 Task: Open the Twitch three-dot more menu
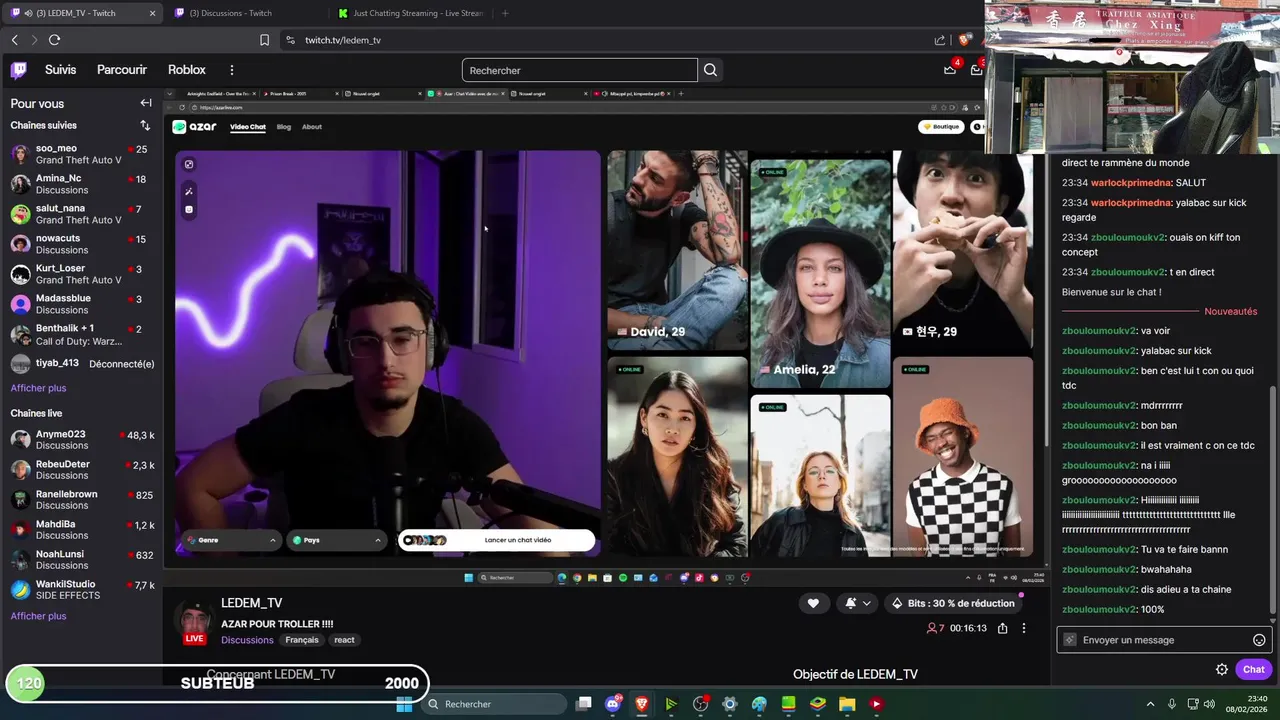tap(232, 70)
